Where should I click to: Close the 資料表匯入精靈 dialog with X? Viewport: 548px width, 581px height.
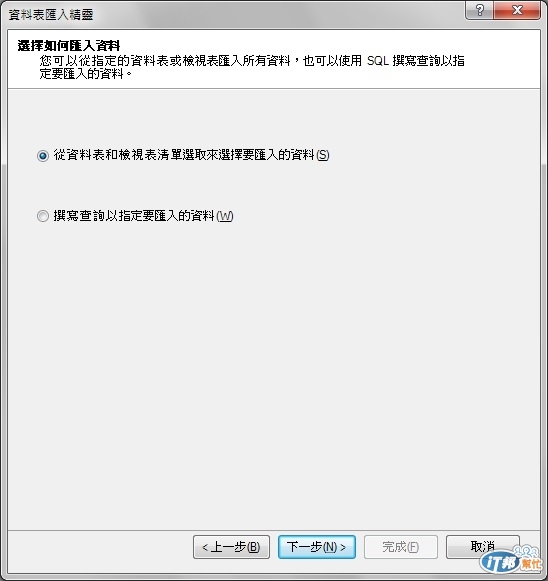[517, 10]
